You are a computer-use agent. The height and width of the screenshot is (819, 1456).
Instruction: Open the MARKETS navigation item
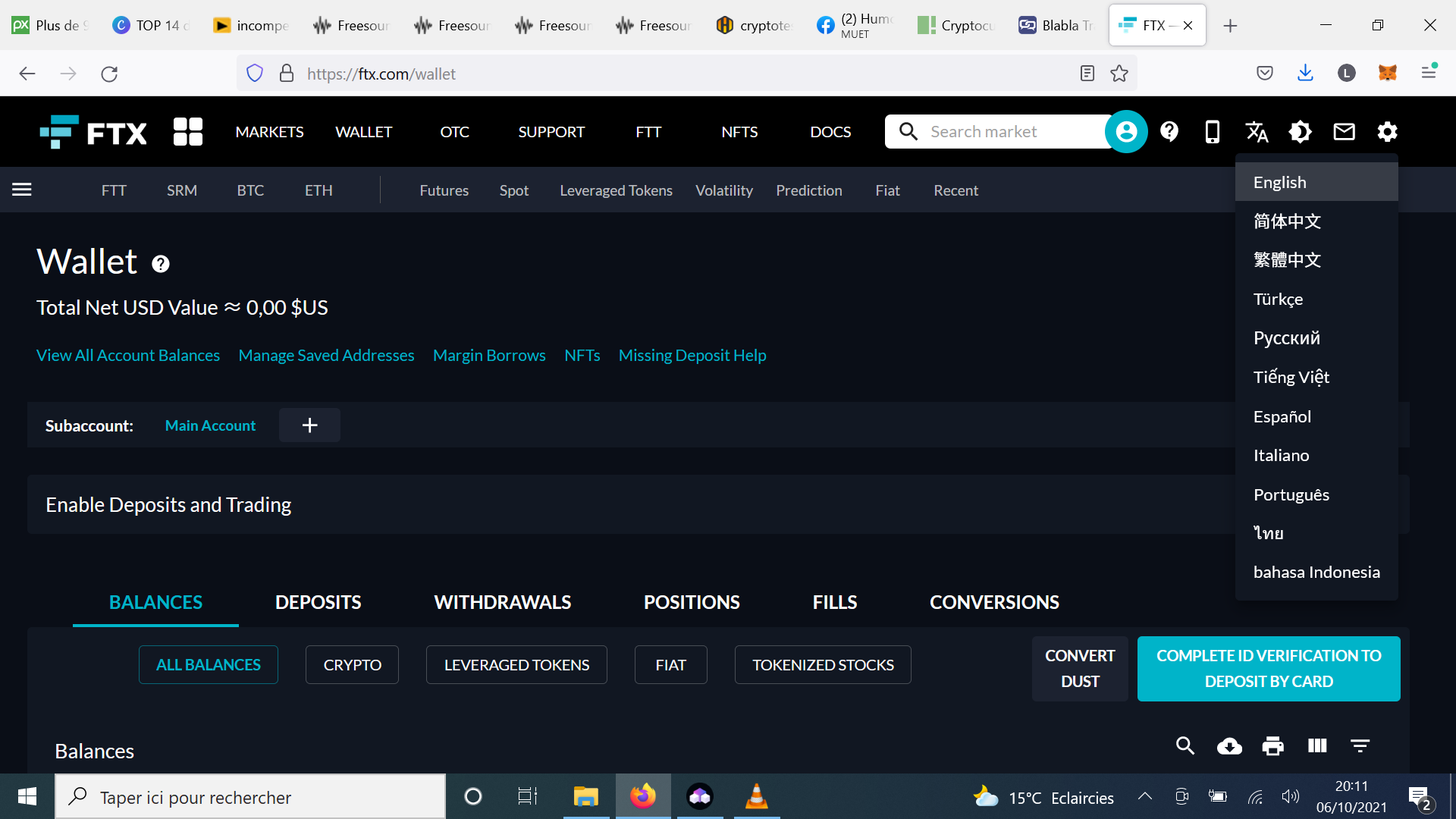click(x=269, y=132)
